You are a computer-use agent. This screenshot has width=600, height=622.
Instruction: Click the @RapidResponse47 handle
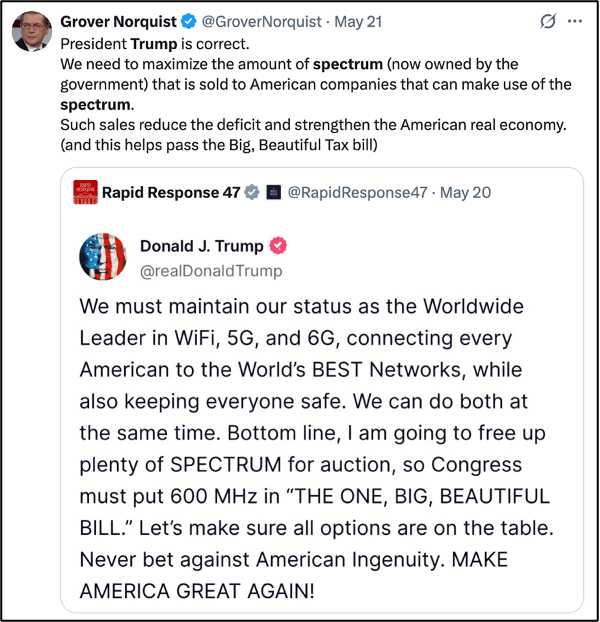coord(358,192)
